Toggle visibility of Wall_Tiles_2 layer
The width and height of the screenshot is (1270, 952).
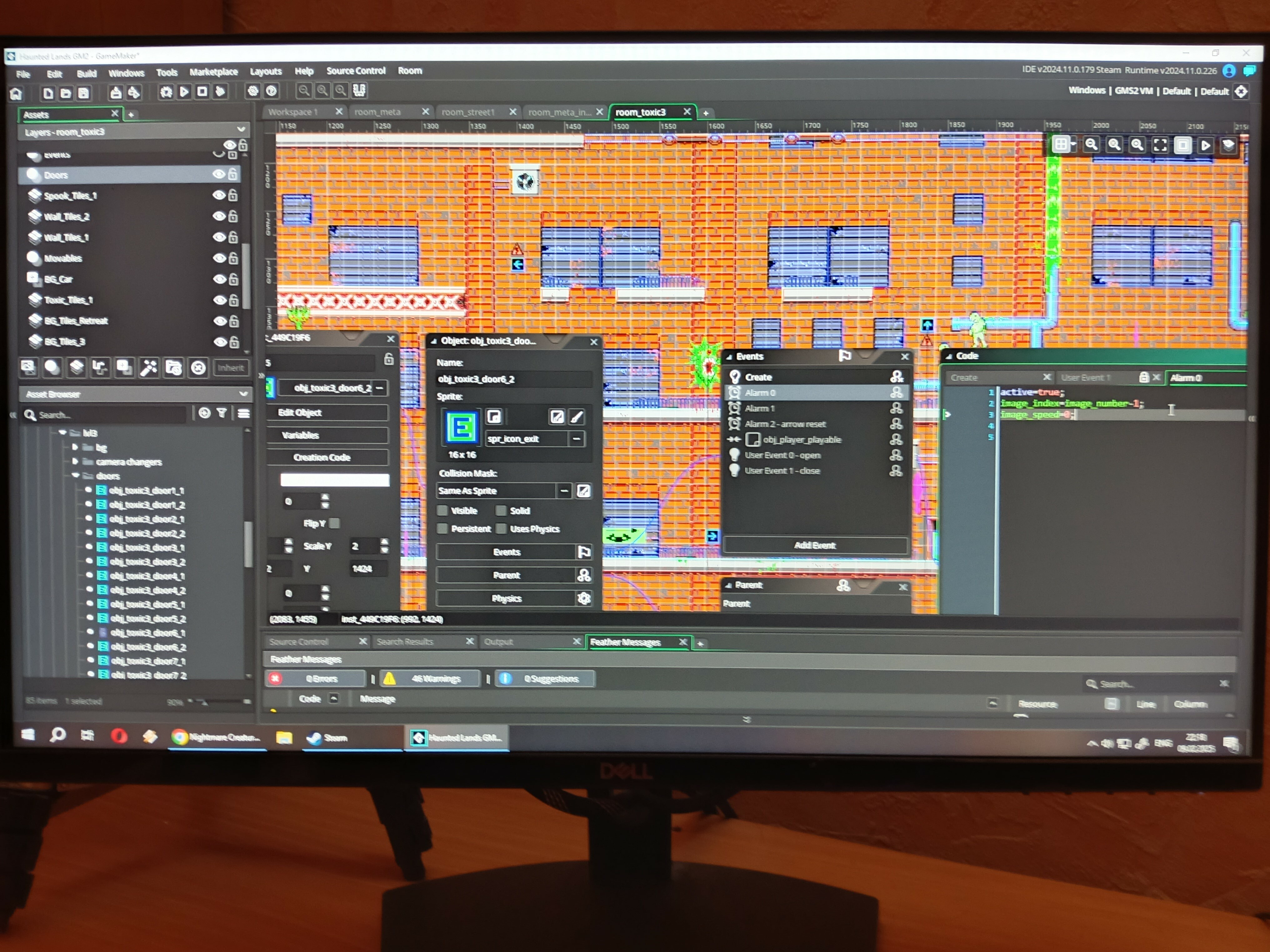tap(219, 216)
